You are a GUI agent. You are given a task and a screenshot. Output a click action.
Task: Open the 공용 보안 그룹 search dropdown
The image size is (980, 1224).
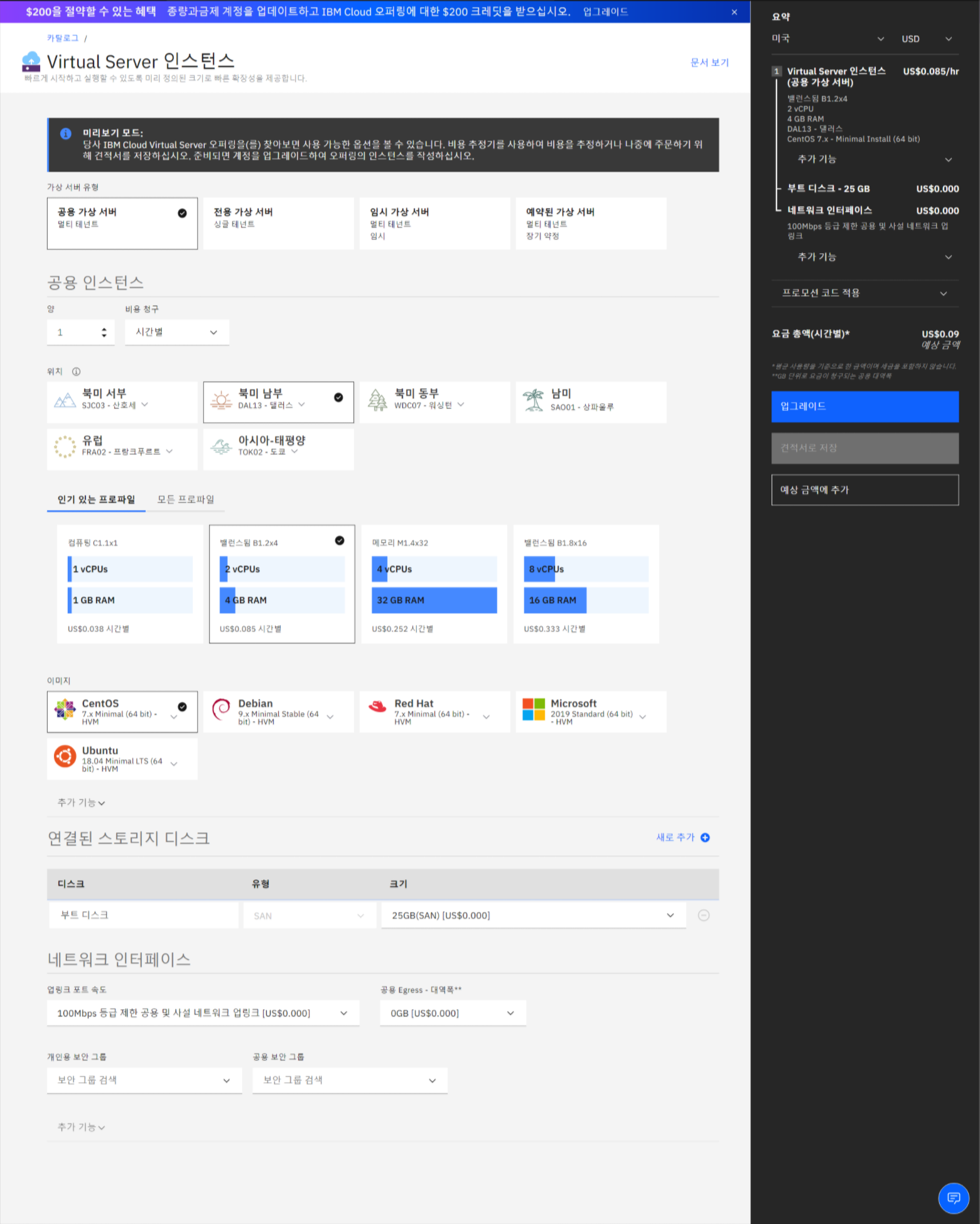(350, 1080)
